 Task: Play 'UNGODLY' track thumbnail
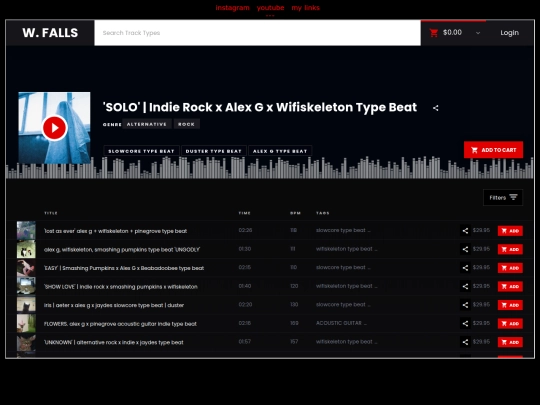26,249
